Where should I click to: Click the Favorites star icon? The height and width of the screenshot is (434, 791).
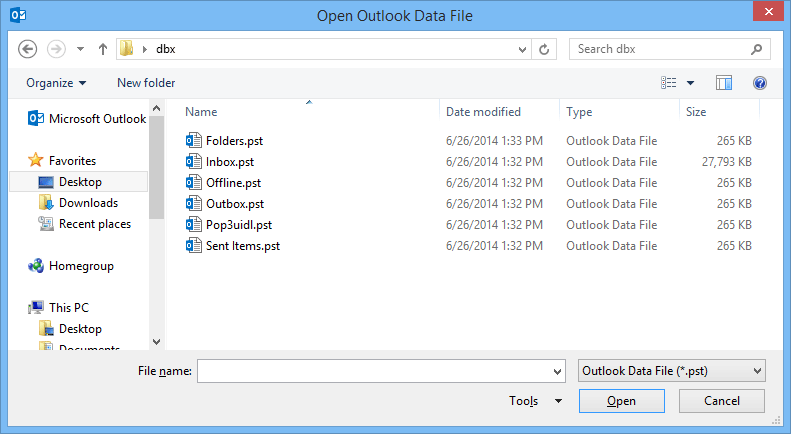(x=36, y=160)
